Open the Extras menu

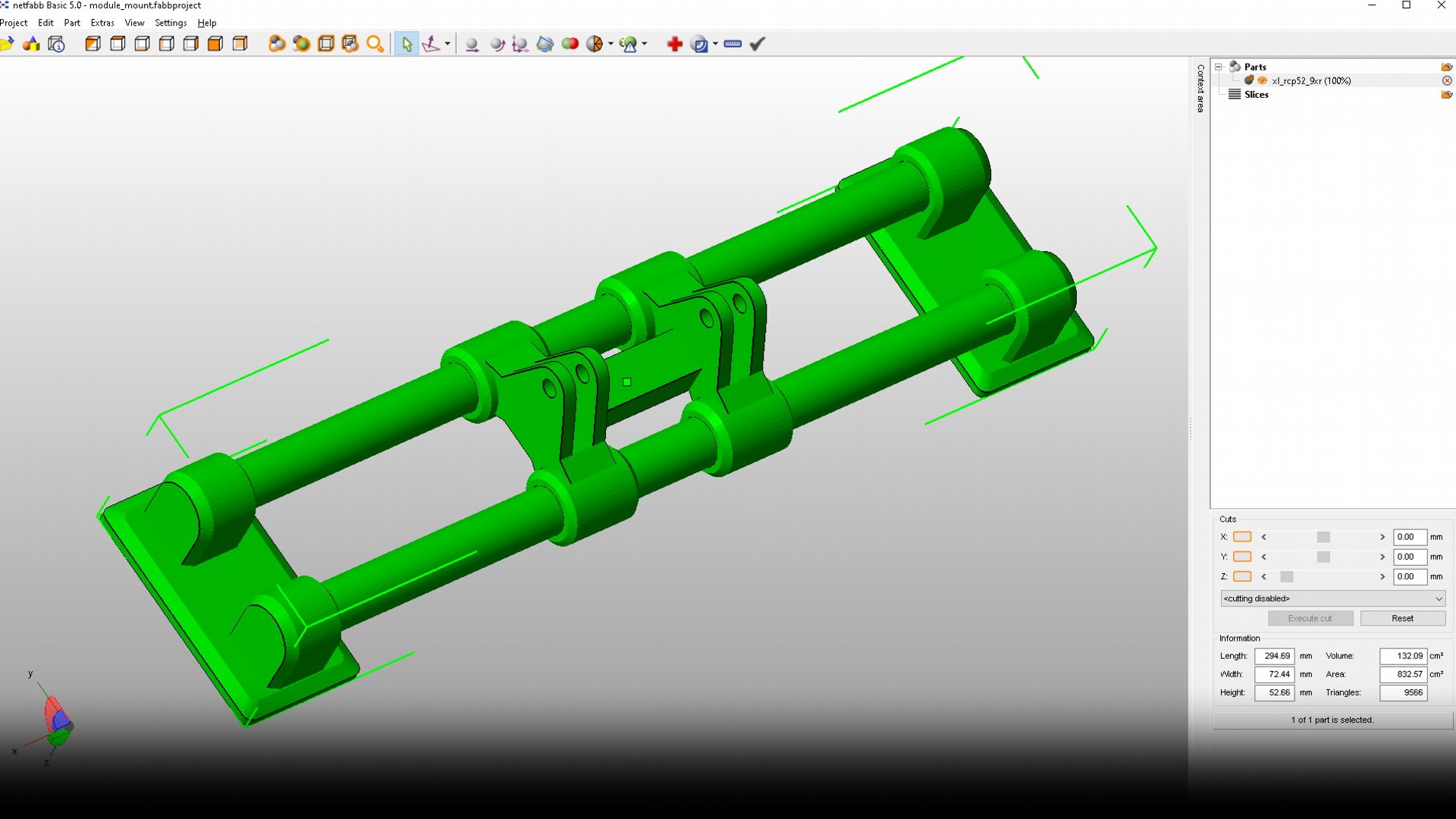coord(102,23)
